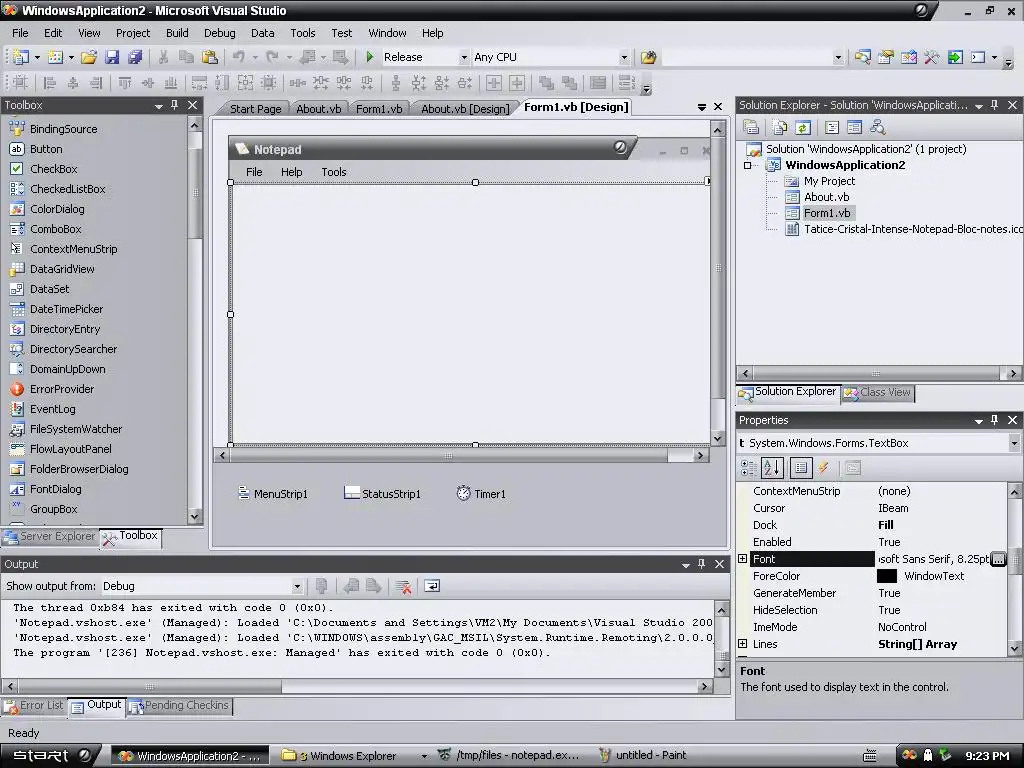This screenshot has width=1024, height=768.
Task: Toggle Word Wrap in Output panel
Action: (x=432, y=586)
